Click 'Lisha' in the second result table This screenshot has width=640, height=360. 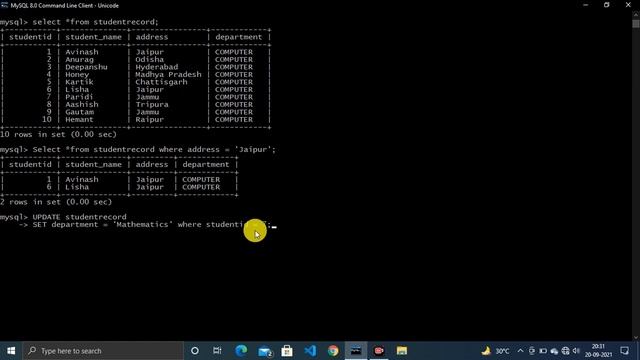pos(77,187)
